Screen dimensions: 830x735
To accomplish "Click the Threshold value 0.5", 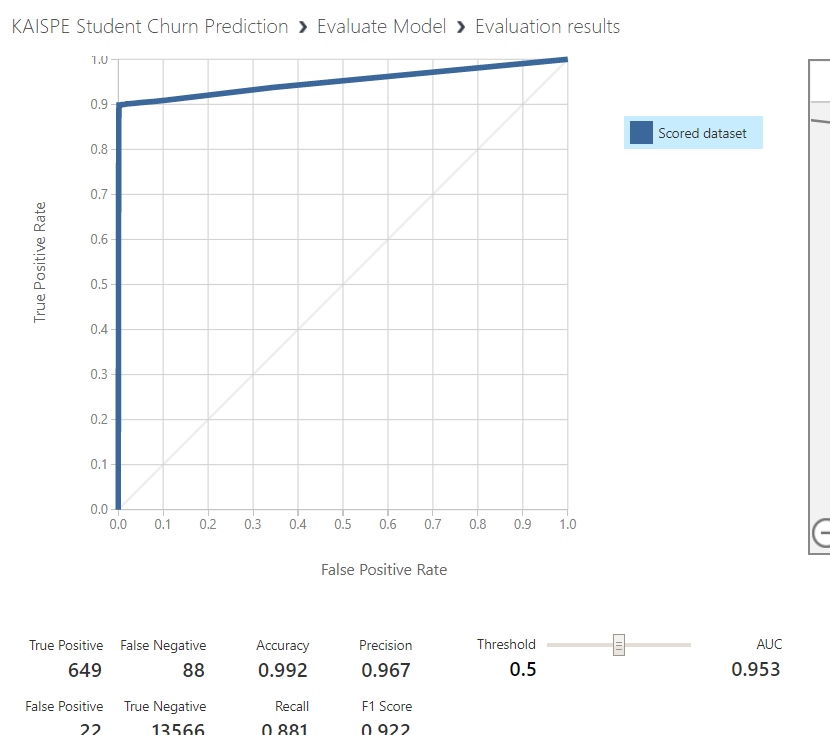I will click(523, 669).
